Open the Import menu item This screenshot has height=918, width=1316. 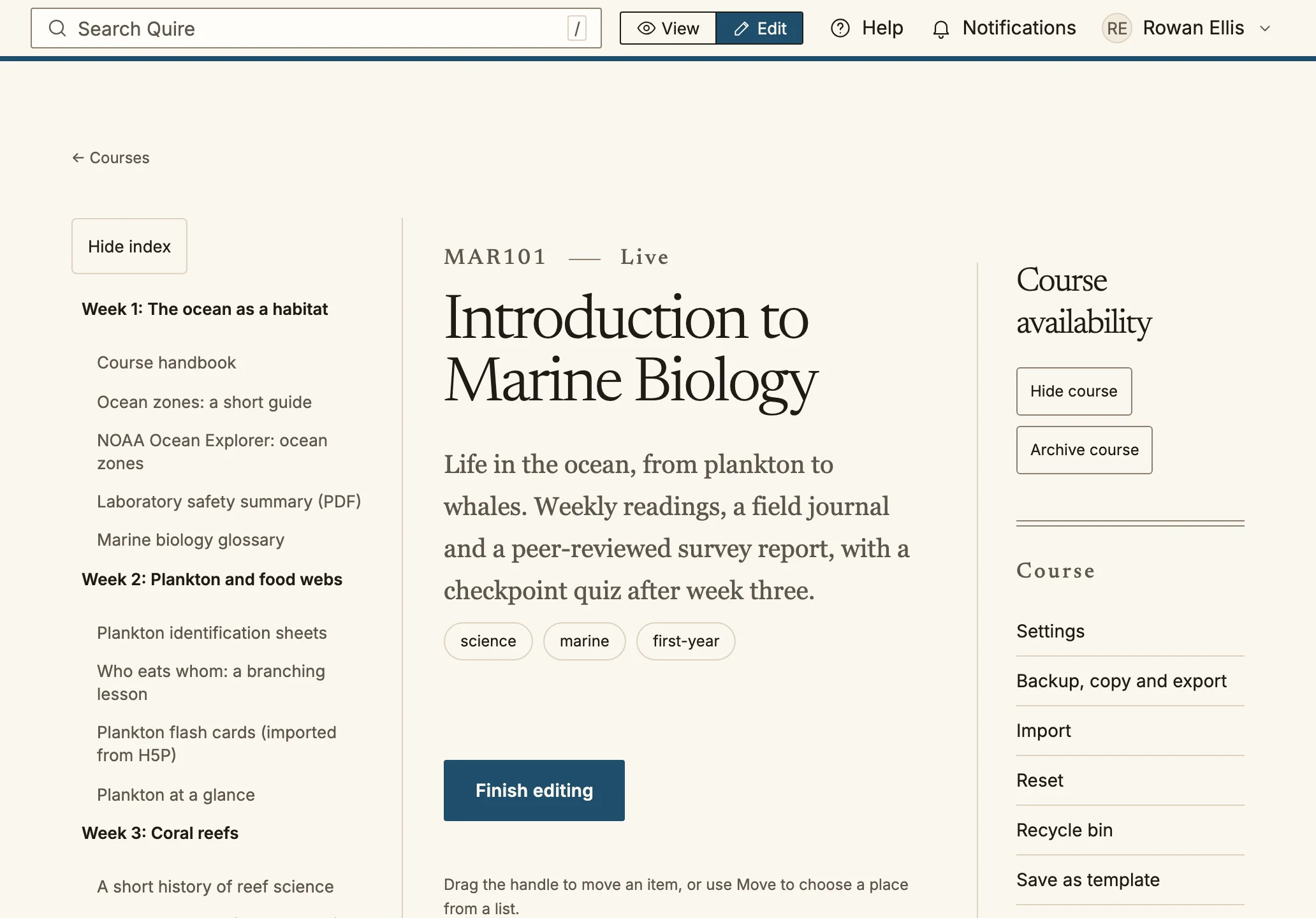1130,731
